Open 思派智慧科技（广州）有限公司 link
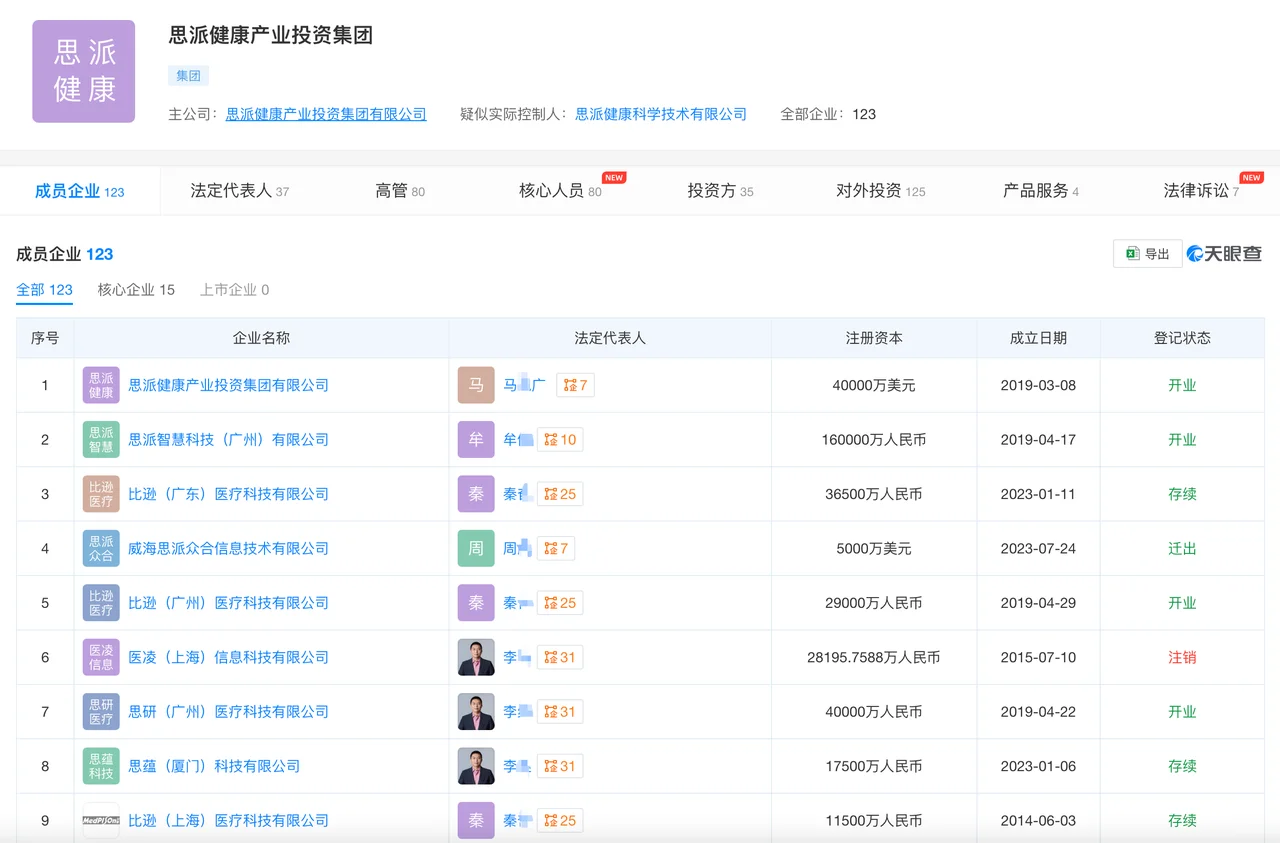This screenshot has width=1280, height=843. [228, 439]
